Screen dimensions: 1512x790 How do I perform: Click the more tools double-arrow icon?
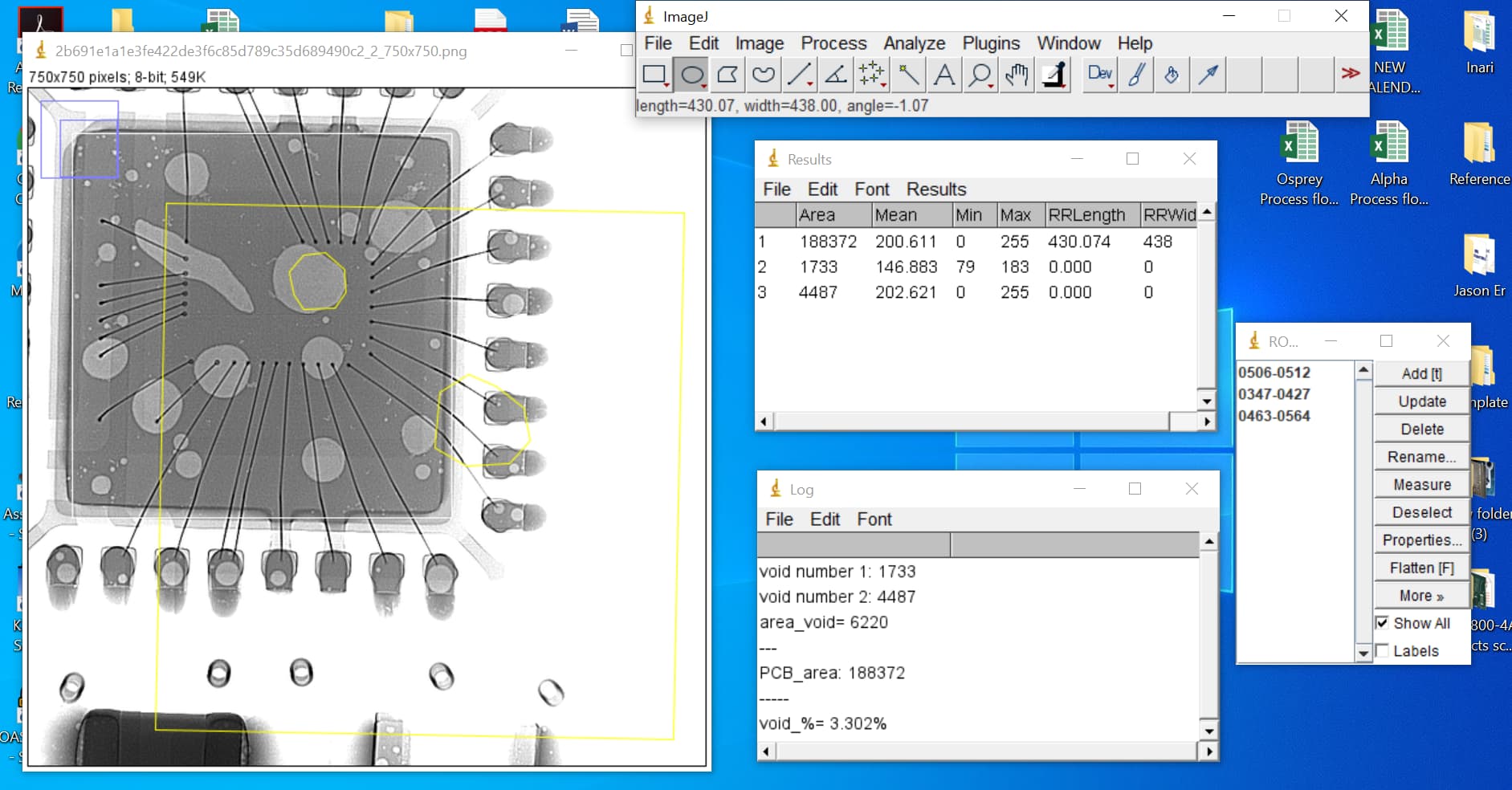click(1352, 75)
